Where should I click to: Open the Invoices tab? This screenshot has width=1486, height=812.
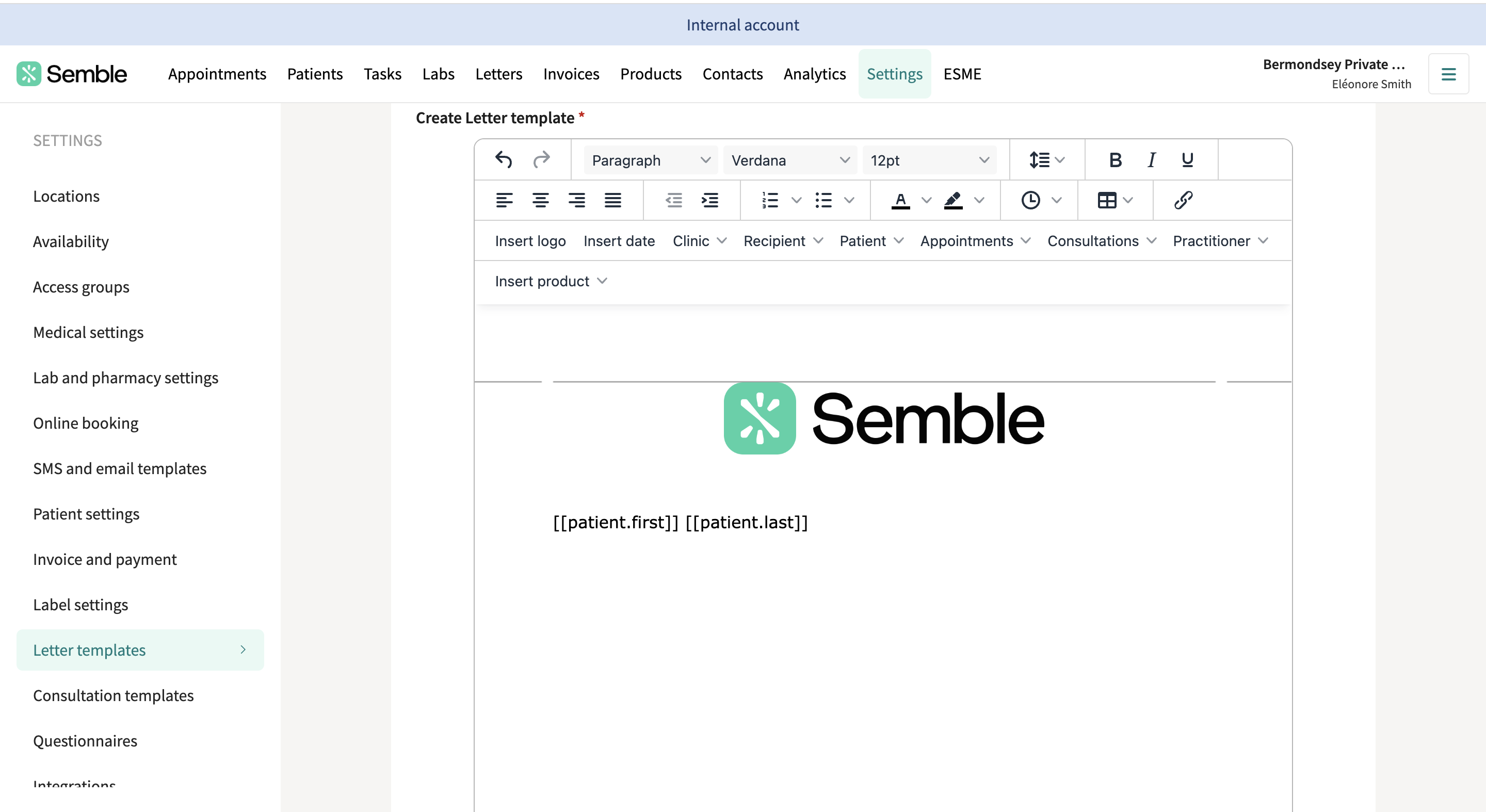coord(571,74)
